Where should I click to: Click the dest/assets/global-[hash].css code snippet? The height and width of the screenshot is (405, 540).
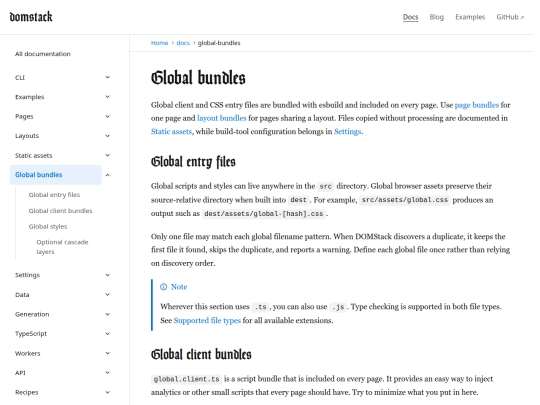(x=264, y=214)
